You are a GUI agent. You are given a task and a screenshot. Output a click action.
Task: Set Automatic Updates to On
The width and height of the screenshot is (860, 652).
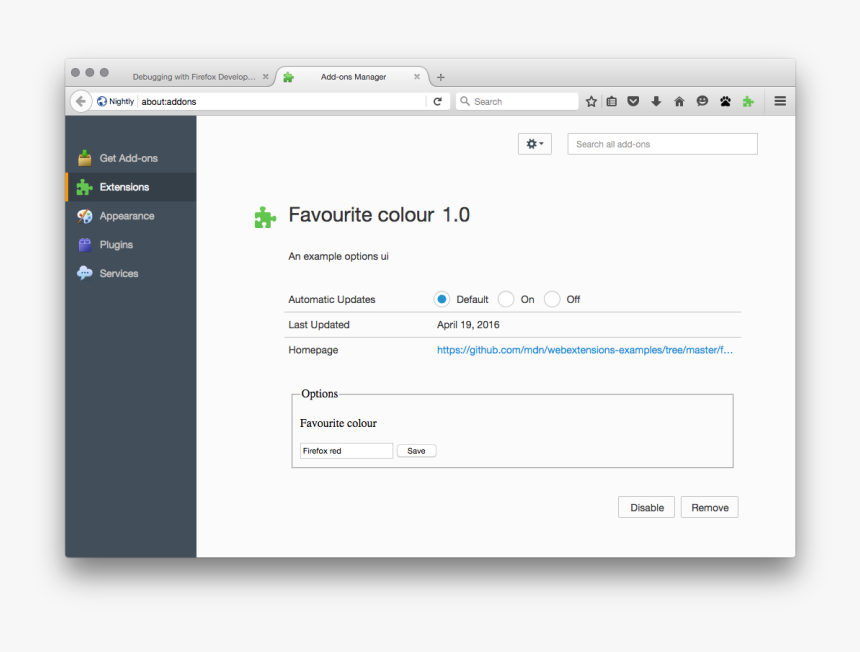click(x=506, y=299)
